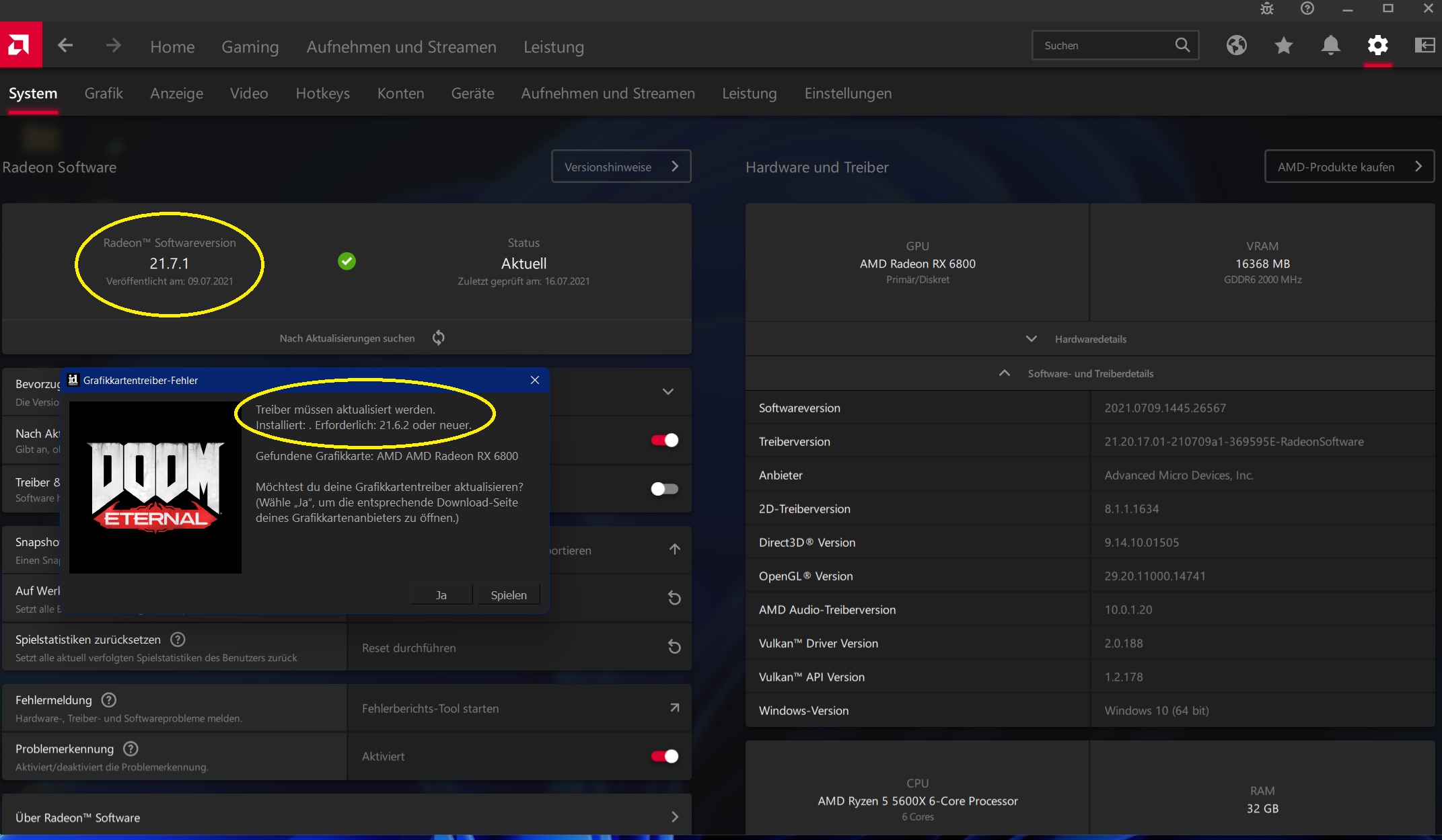Click the 16368 MB VRAM tile
The image size is (1442, 840).
pyautogui.click(x=1262, y=263)
